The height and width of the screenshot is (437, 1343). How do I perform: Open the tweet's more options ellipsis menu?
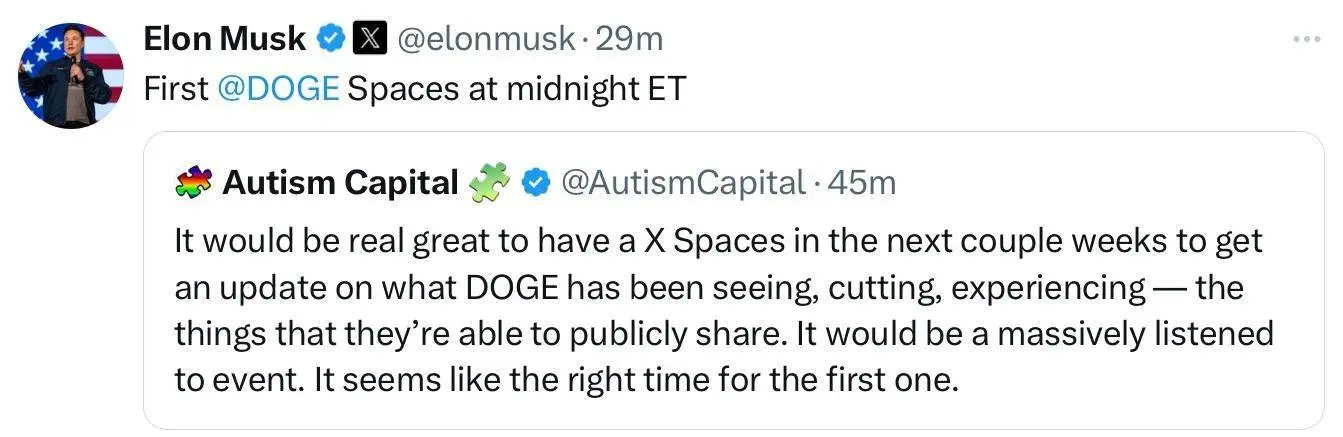(x=1306, y=39)
